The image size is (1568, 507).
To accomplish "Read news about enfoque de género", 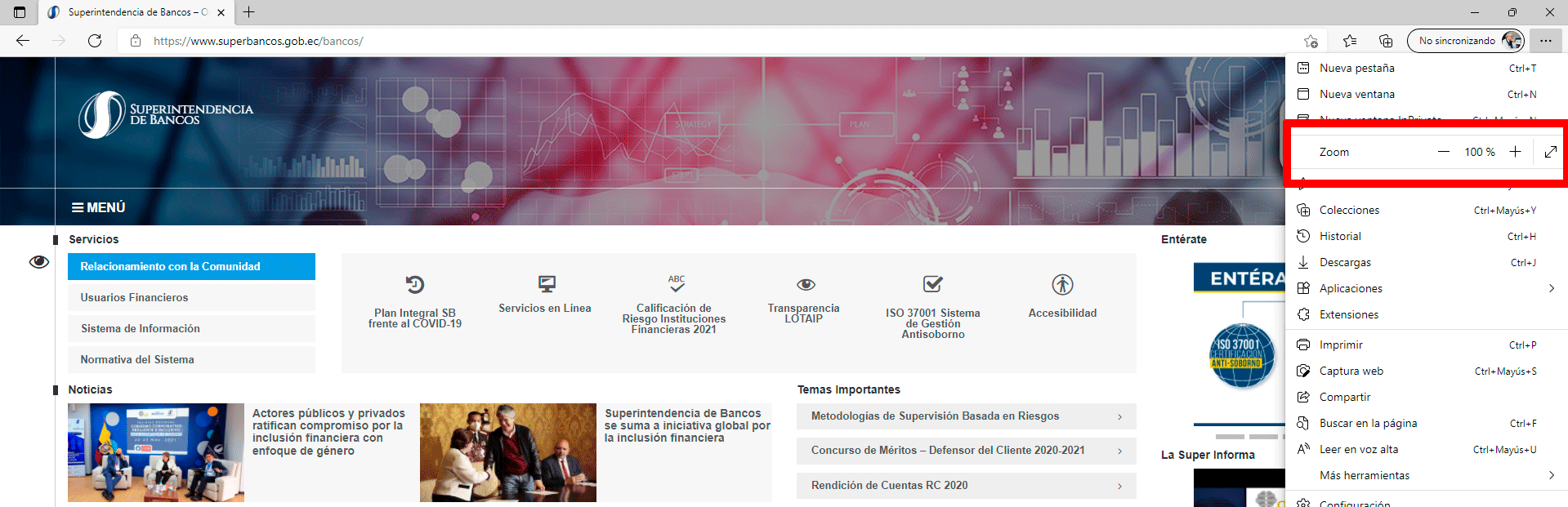I will point(328,432).
